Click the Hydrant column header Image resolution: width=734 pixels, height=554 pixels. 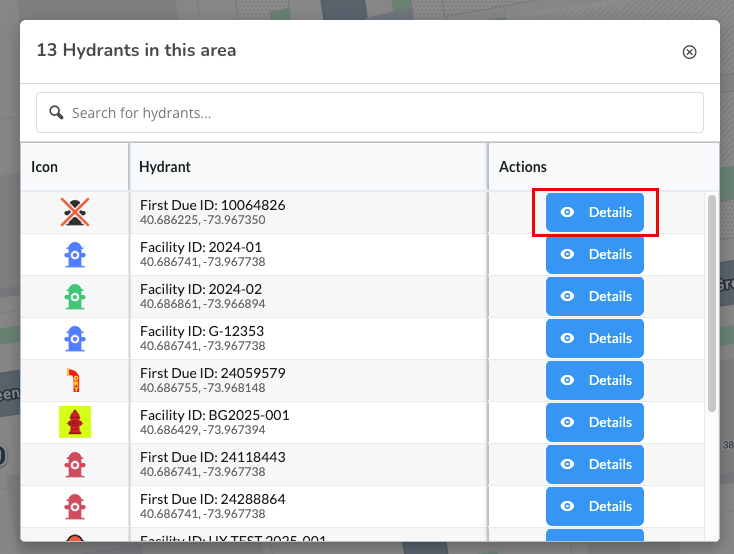pyautogui.click(x=165, y=167)
